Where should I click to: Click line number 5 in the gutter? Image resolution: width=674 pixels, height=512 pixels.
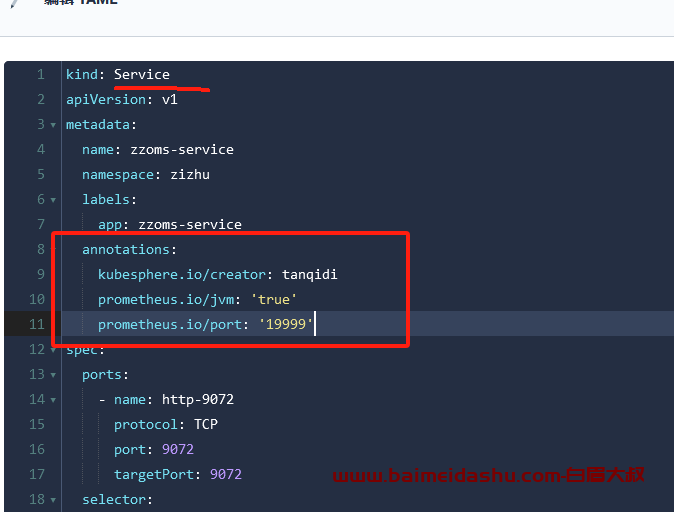tap(41, 174)
